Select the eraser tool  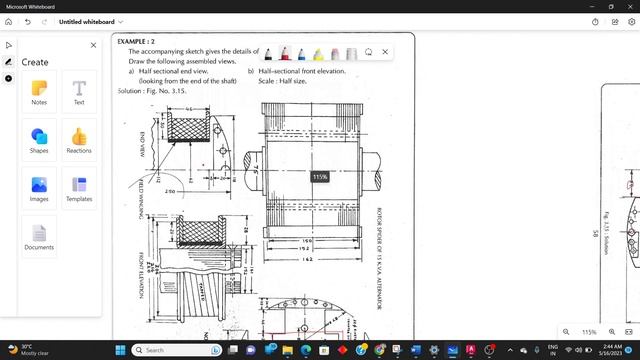pyautogui.click(x=335, y=53)
